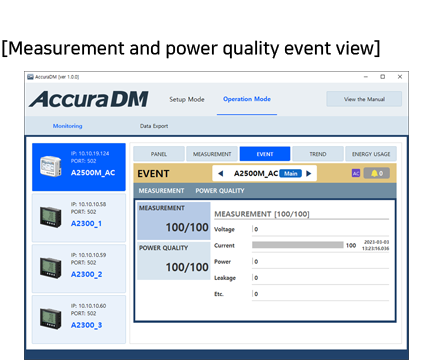Click the Current event count bar
Image resolution: width=433 pixels, height=361 pixels.
point(298,245)
